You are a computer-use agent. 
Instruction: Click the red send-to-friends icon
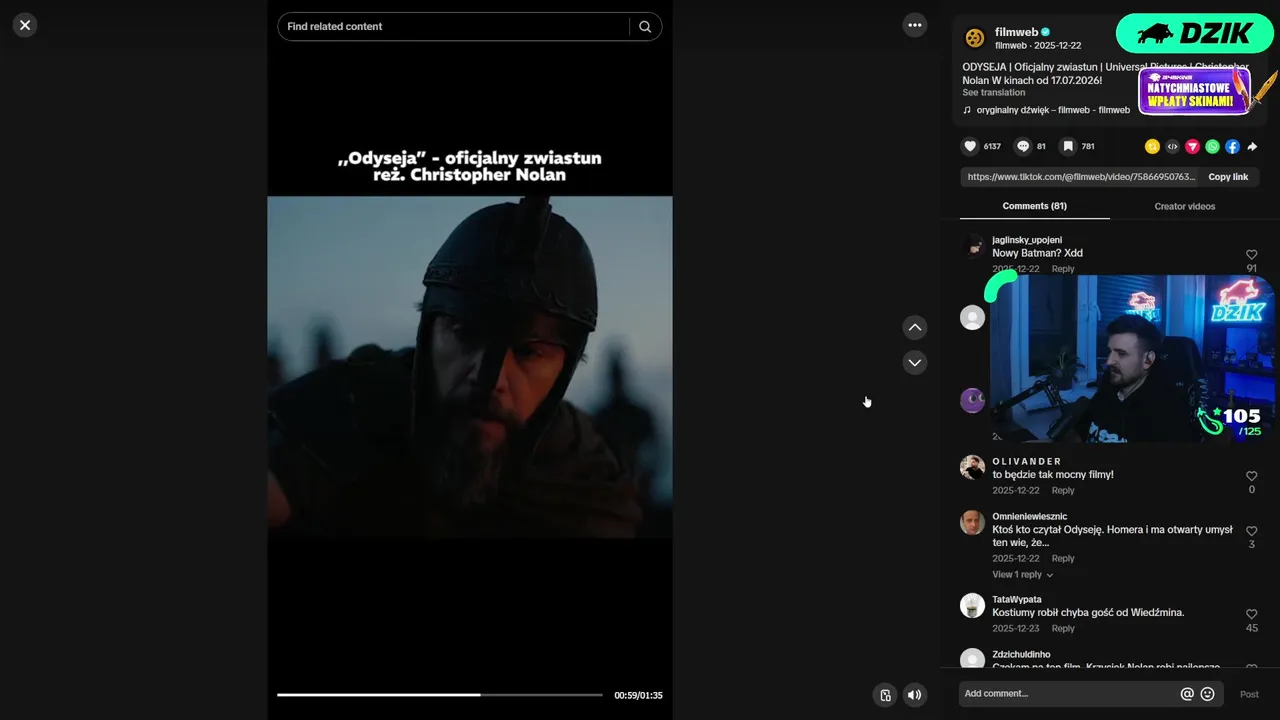pos(1192,146)
